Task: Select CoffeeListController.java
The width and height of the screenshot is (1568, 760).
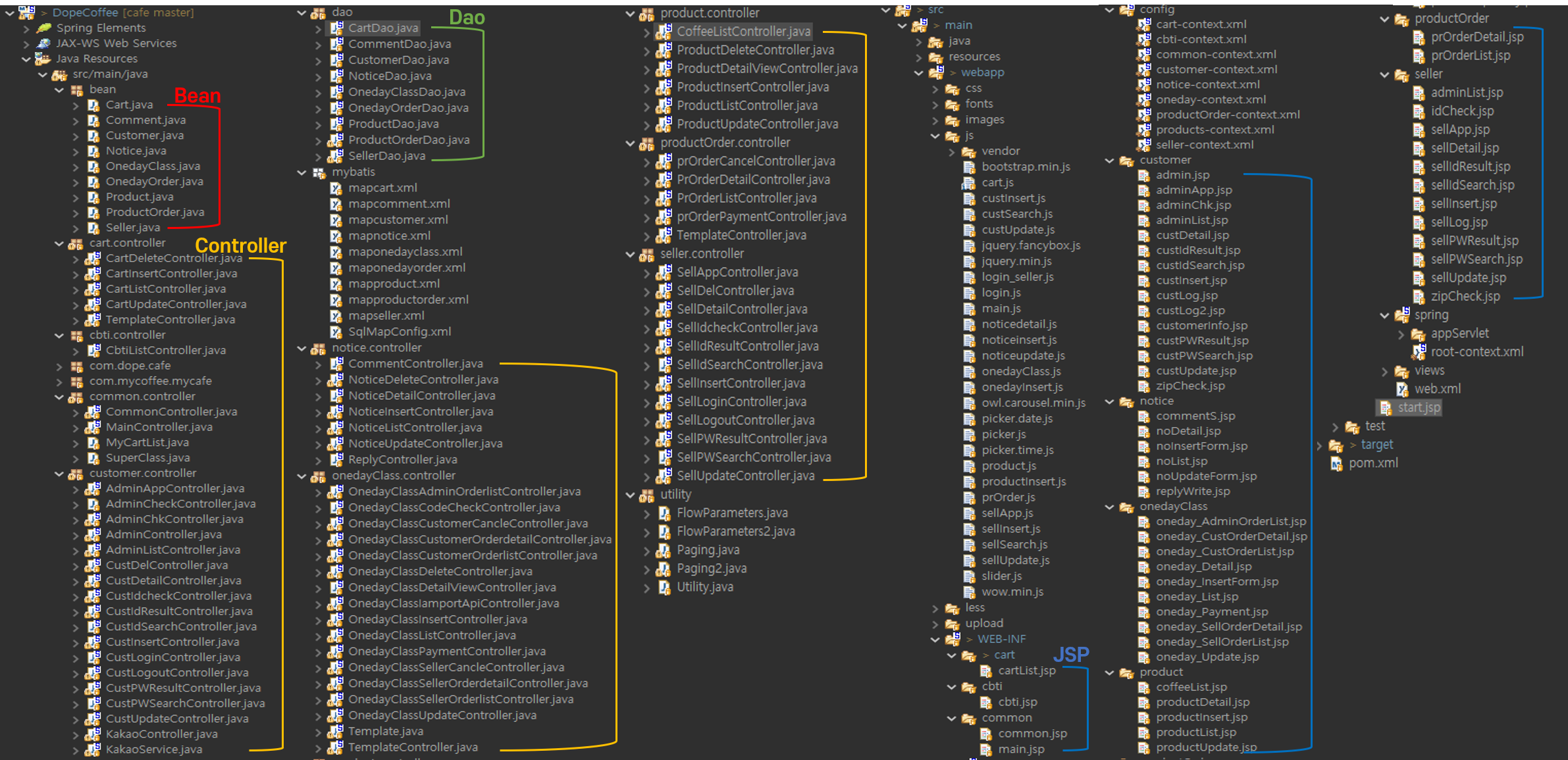Action: [743, 32]
